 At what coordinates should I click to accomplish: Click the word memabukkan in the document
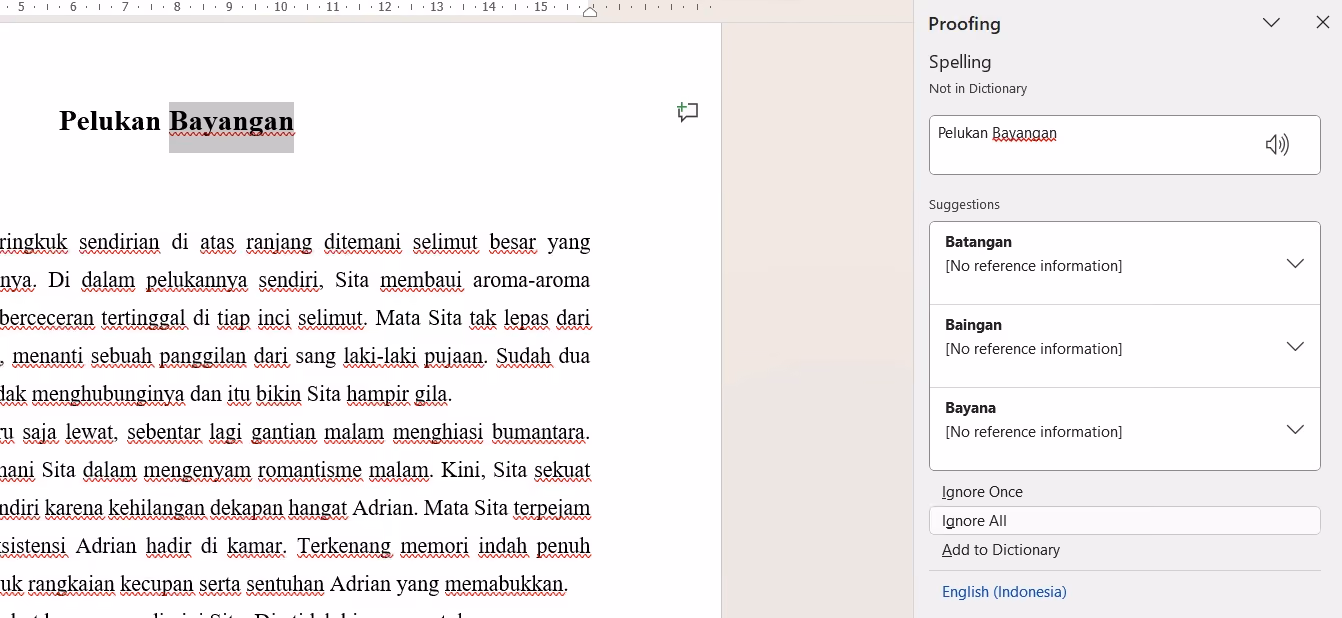tap(506, 584)
